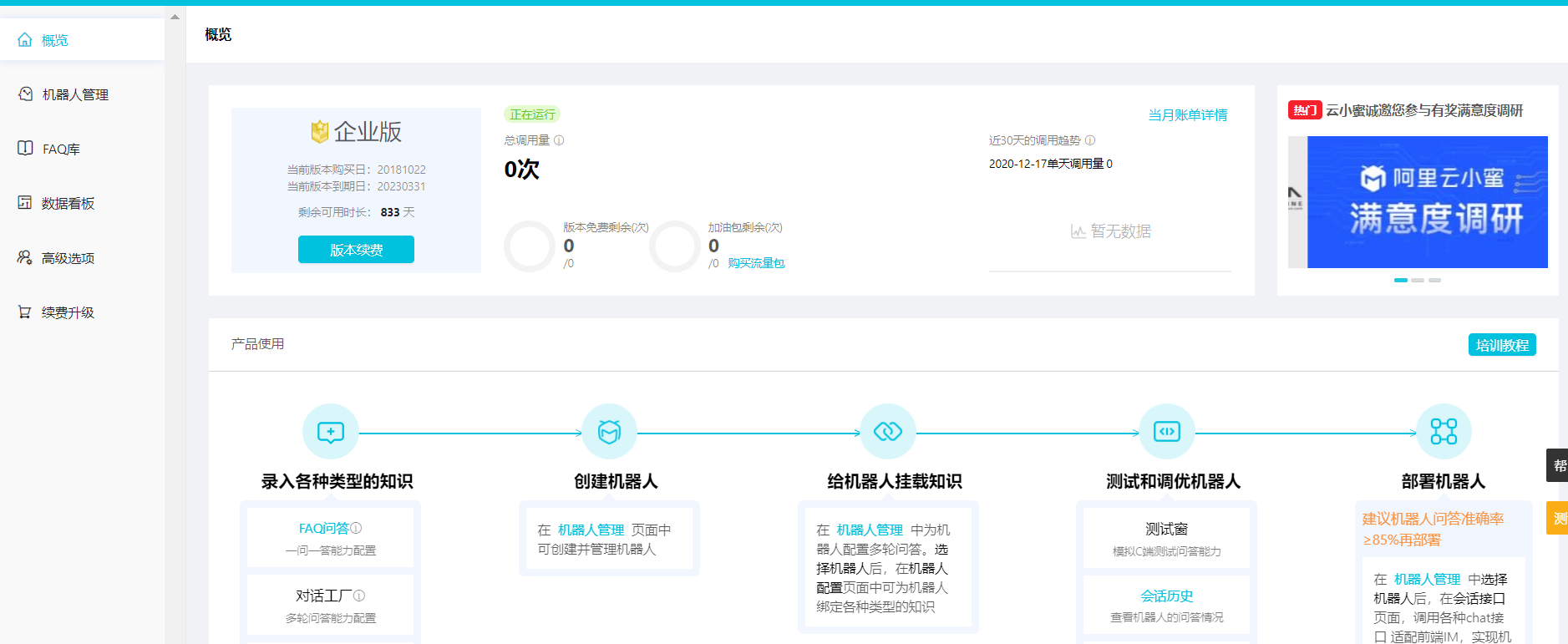Click the 机器人管理 sidebar icon

pyautogui.click(x=25, y=94)
